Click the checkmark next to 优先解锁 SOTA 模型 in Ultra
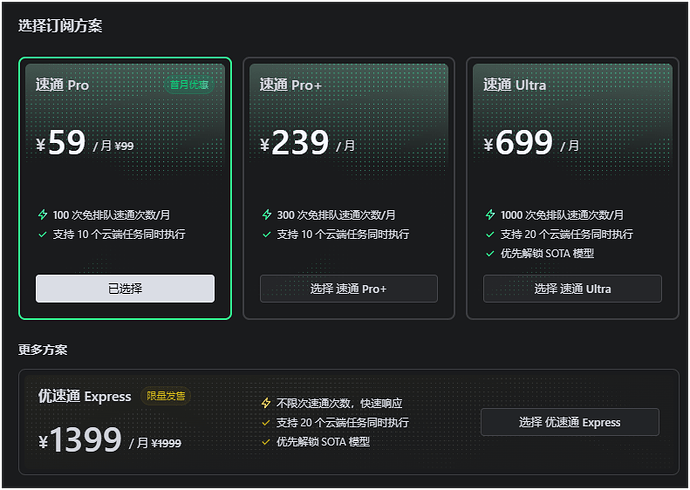The width and height of the screenshot is (690, 490). [x=490, y=253]
